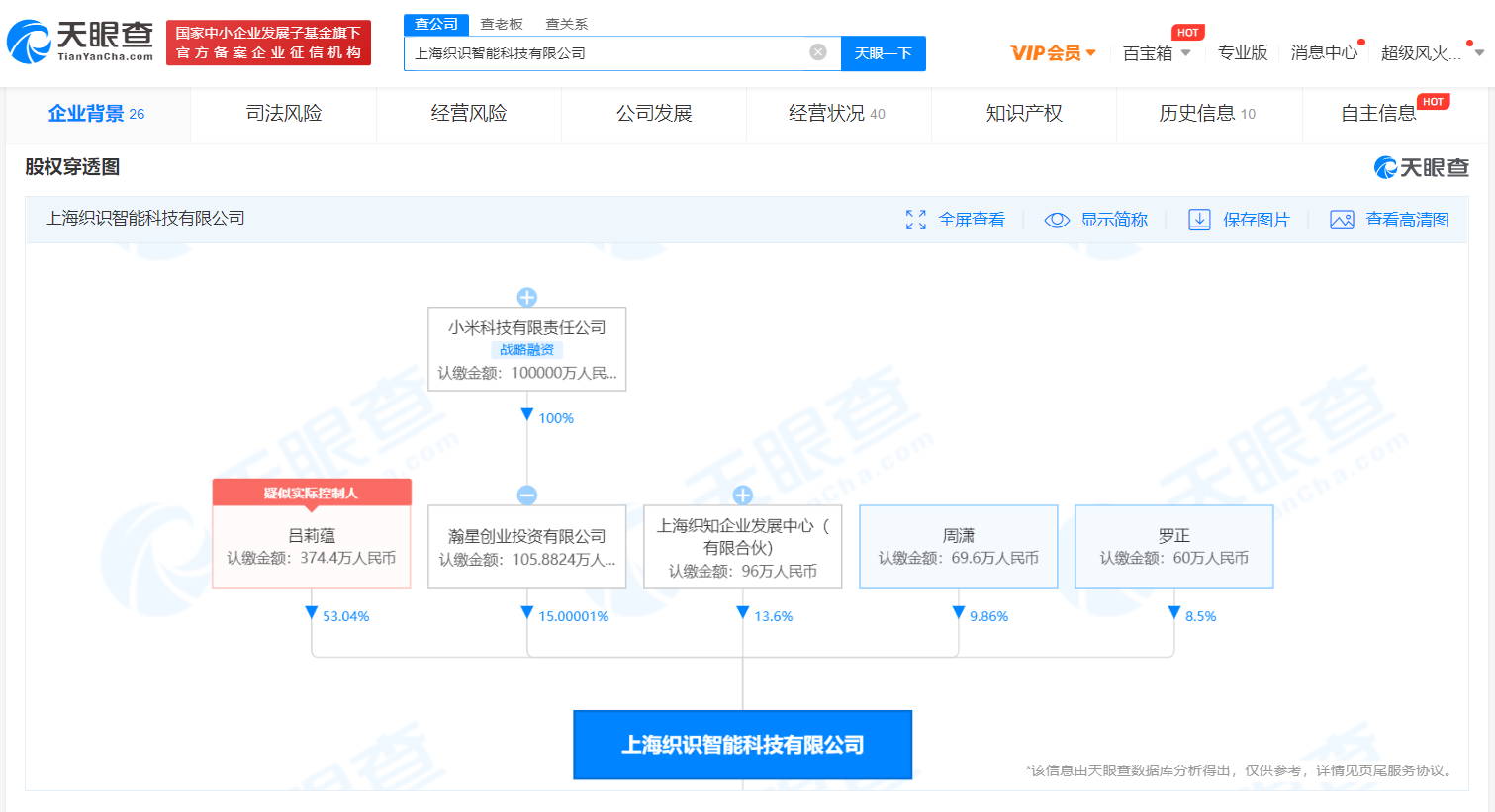
Task: Collapse the 瀚星创业投资有限公司 branch
Action: [x=527, y=495]
